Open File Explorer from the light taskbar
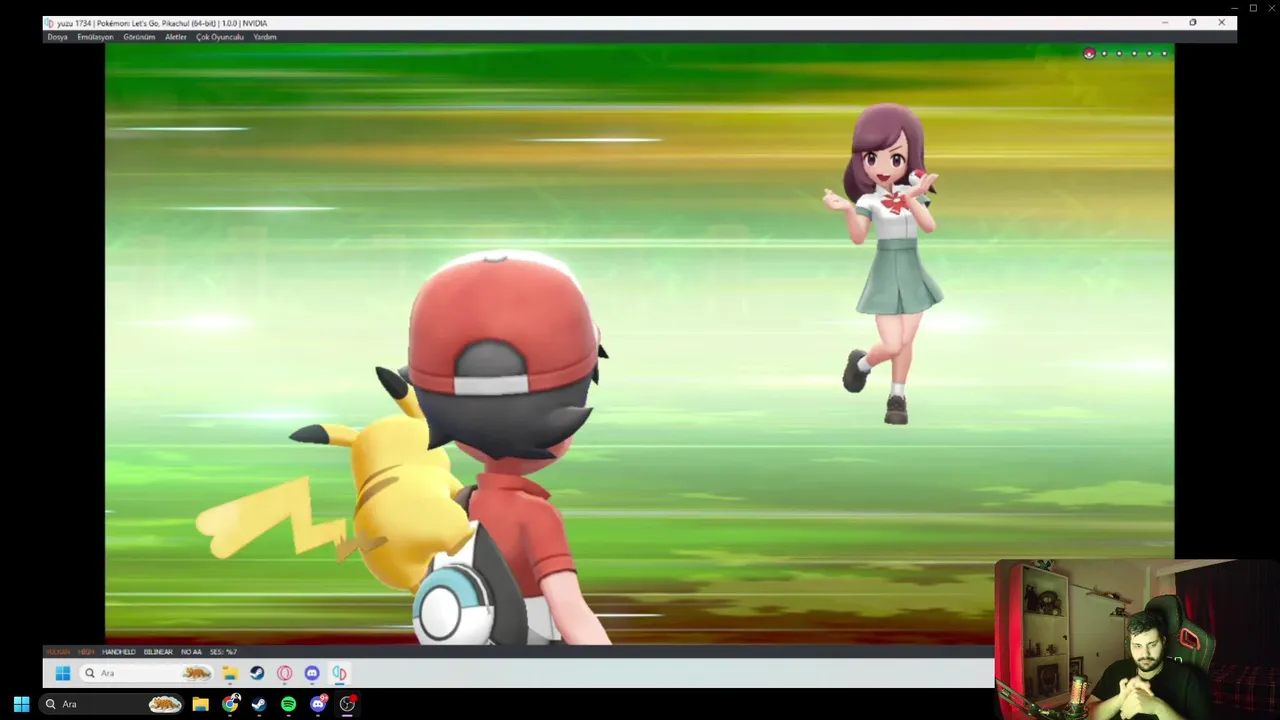This screenshot has width=1280, height=720. pyautogui.click(x=229, y=673)
